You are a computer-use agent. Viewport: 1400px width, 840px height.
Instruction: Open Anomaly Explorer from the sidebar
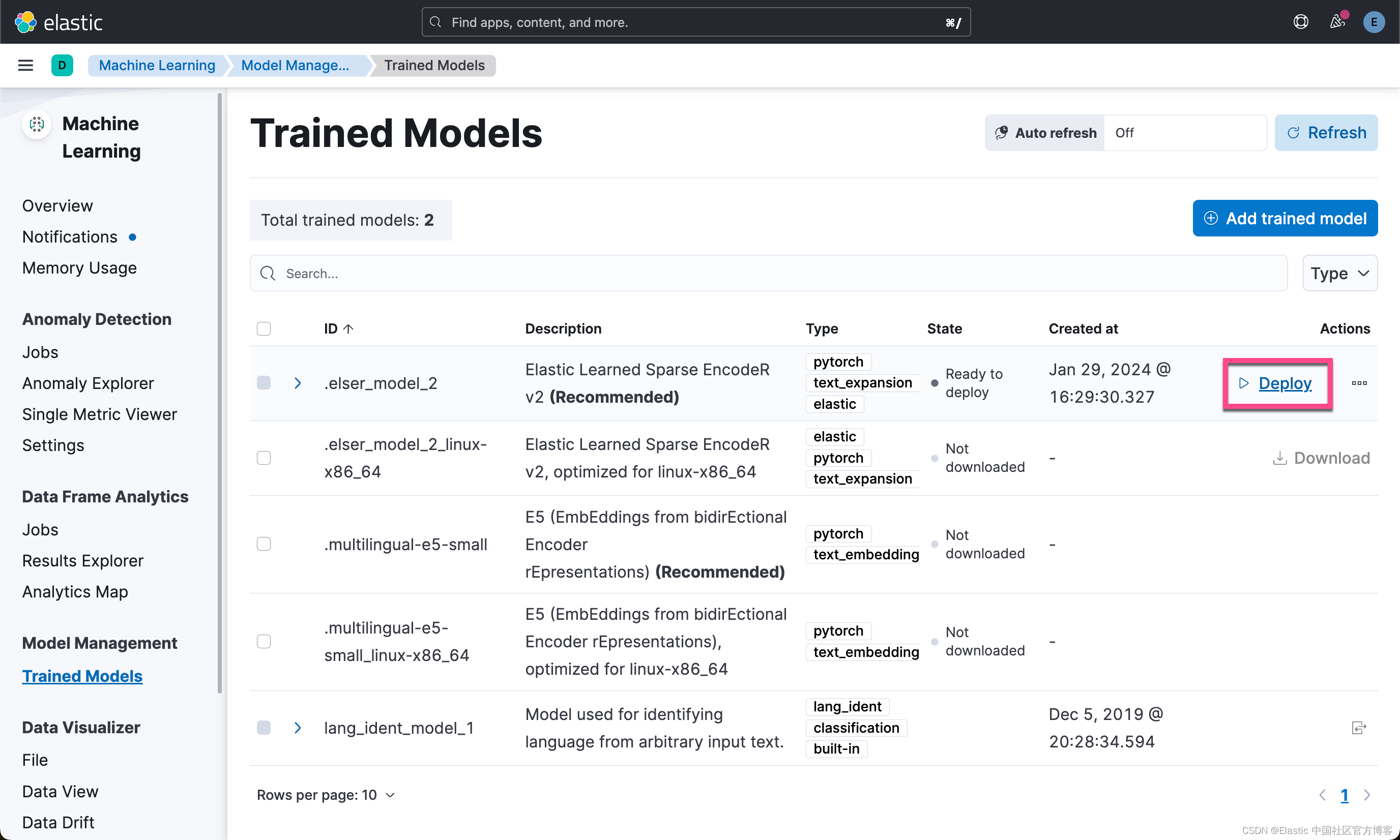pyautogui.click(x=88, y=383)
